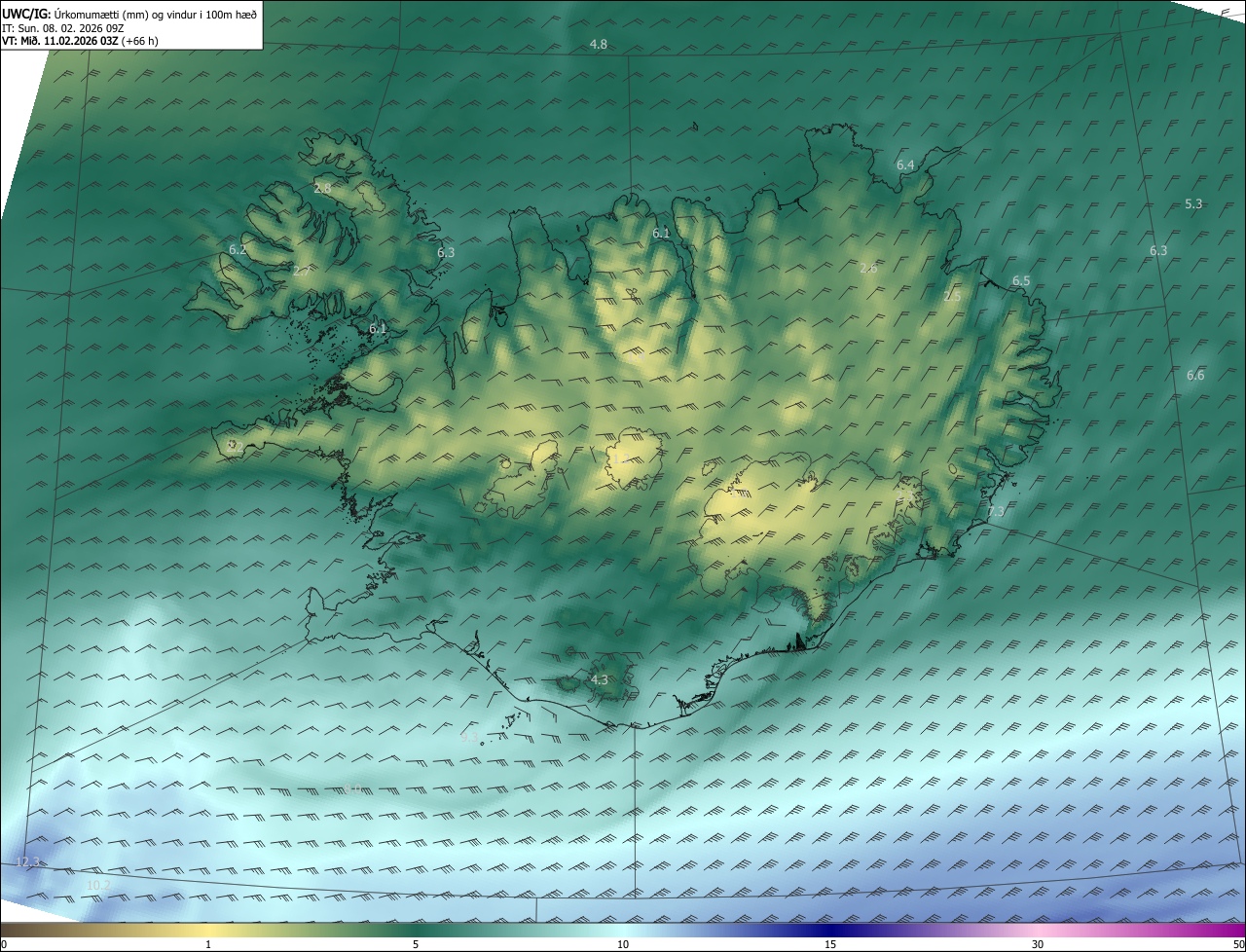The height and width of the screenshot is (952, 1246).
Task: Click the 5.3 value label on the map
Action: (x=1193, y=203)
